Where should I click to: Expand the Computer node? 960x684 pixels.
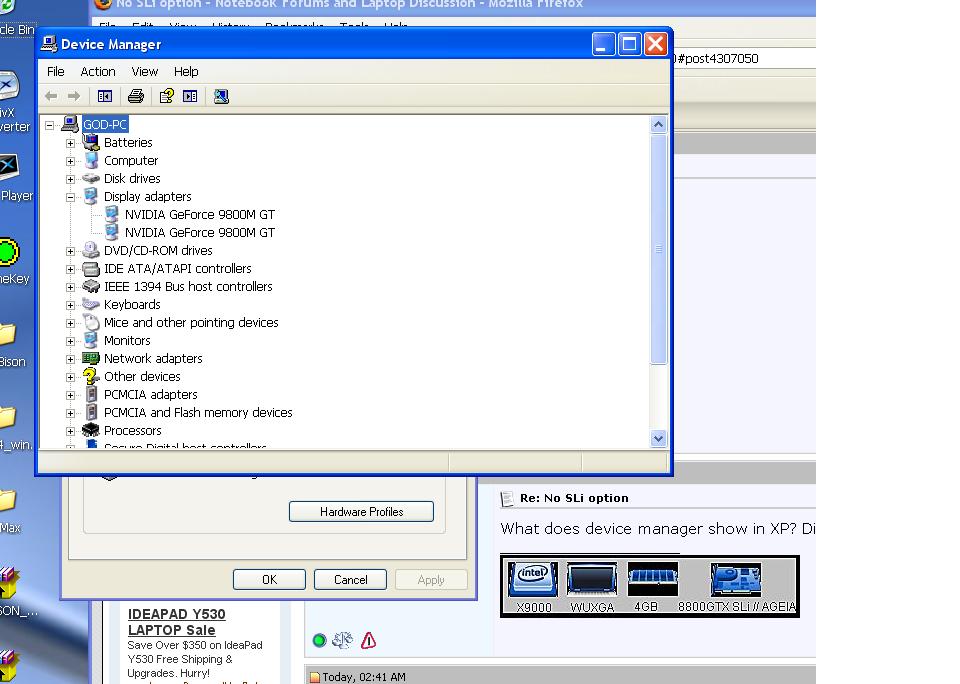(70, 161)
